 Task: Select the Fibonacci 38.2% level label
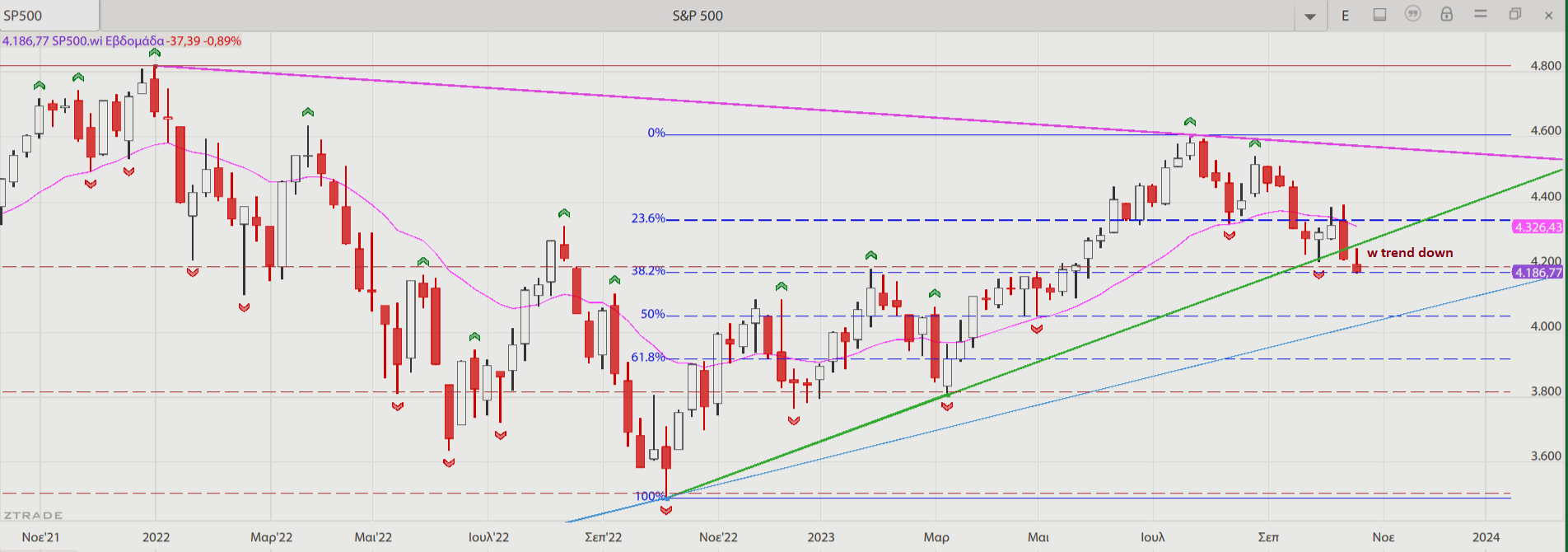pos(648,270)
